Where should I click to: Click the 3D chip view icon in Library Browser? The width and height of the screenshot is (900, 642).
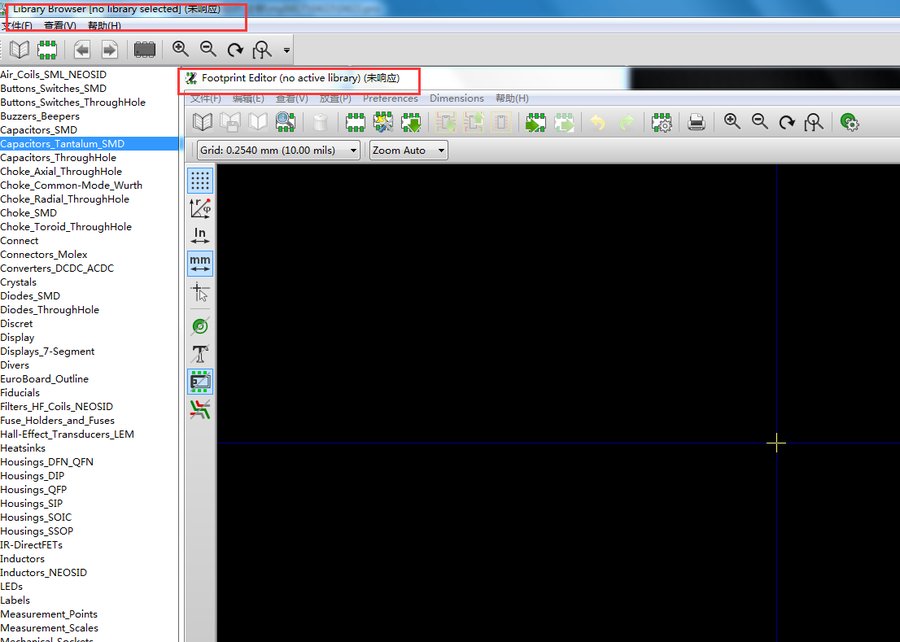tap(145, 49)
